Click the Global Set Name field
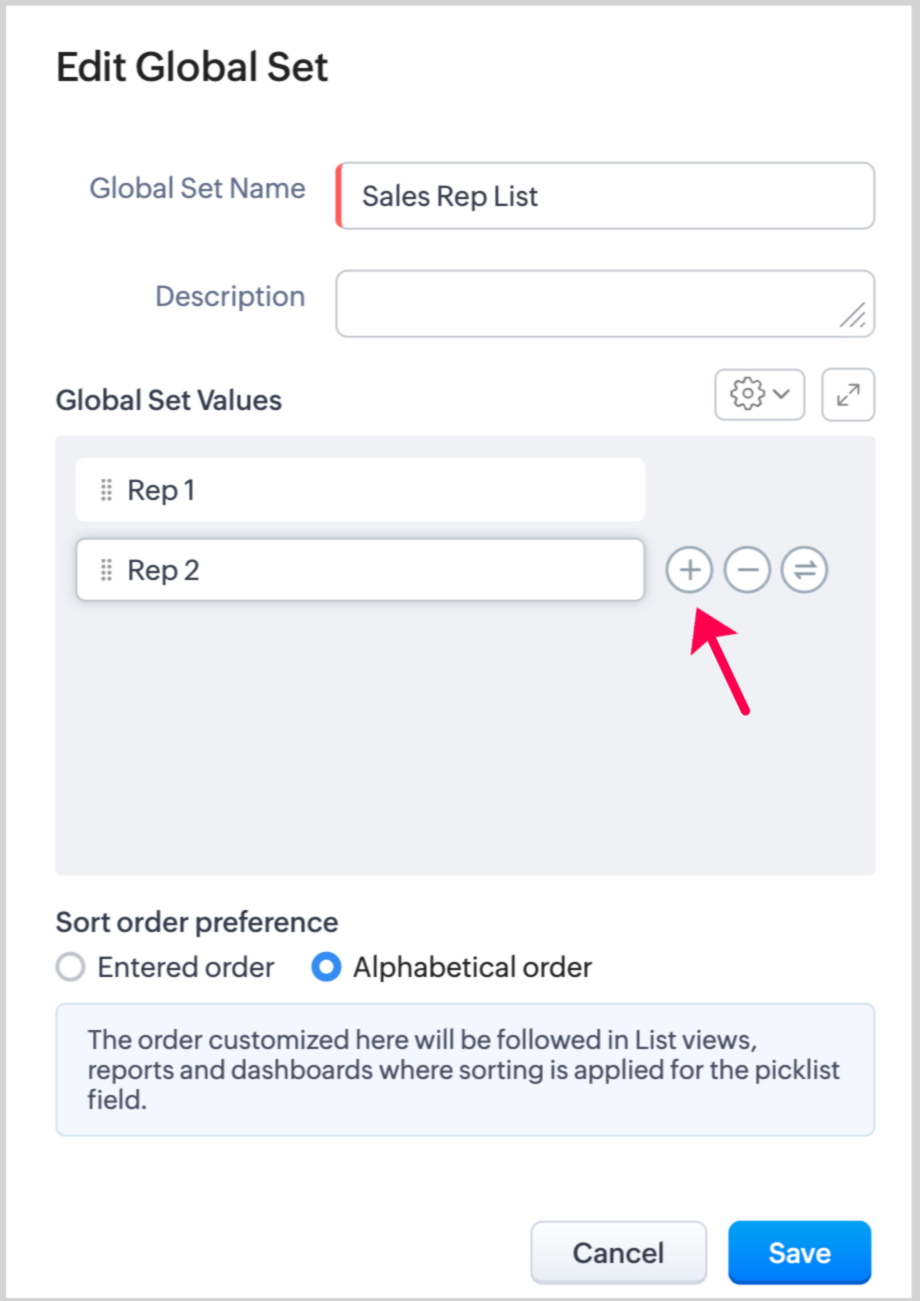 pyautogui.click(x=605, y=196)
